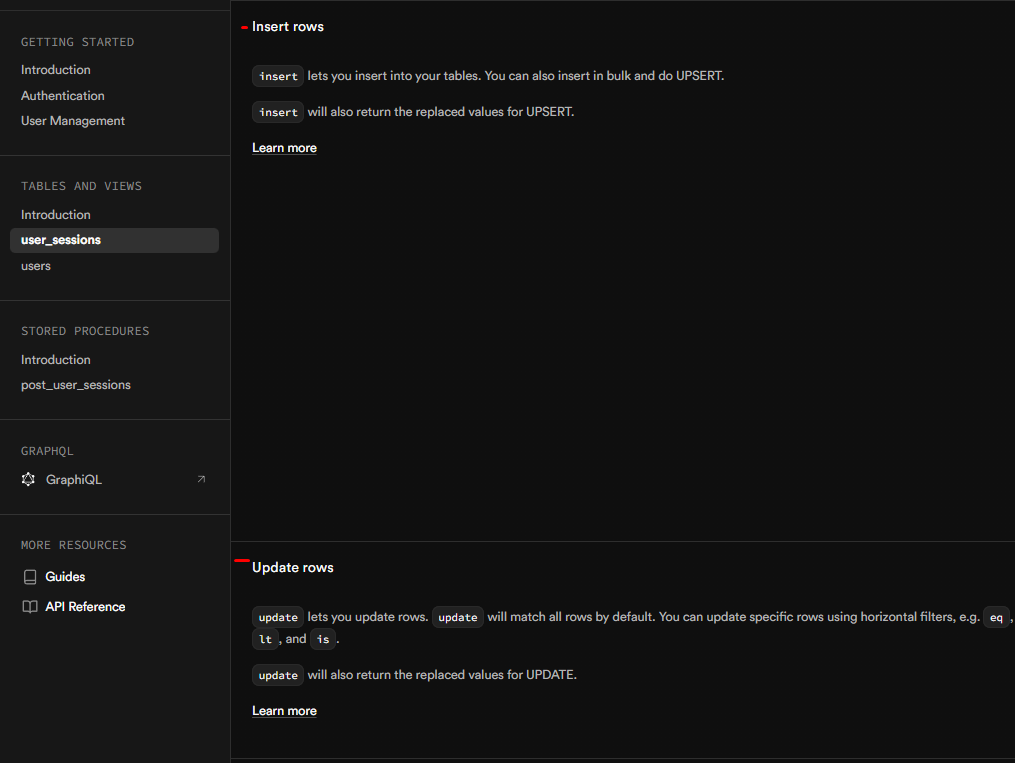Follow Learn more under Update rows
1015x763 pixels.
point(284,711)
